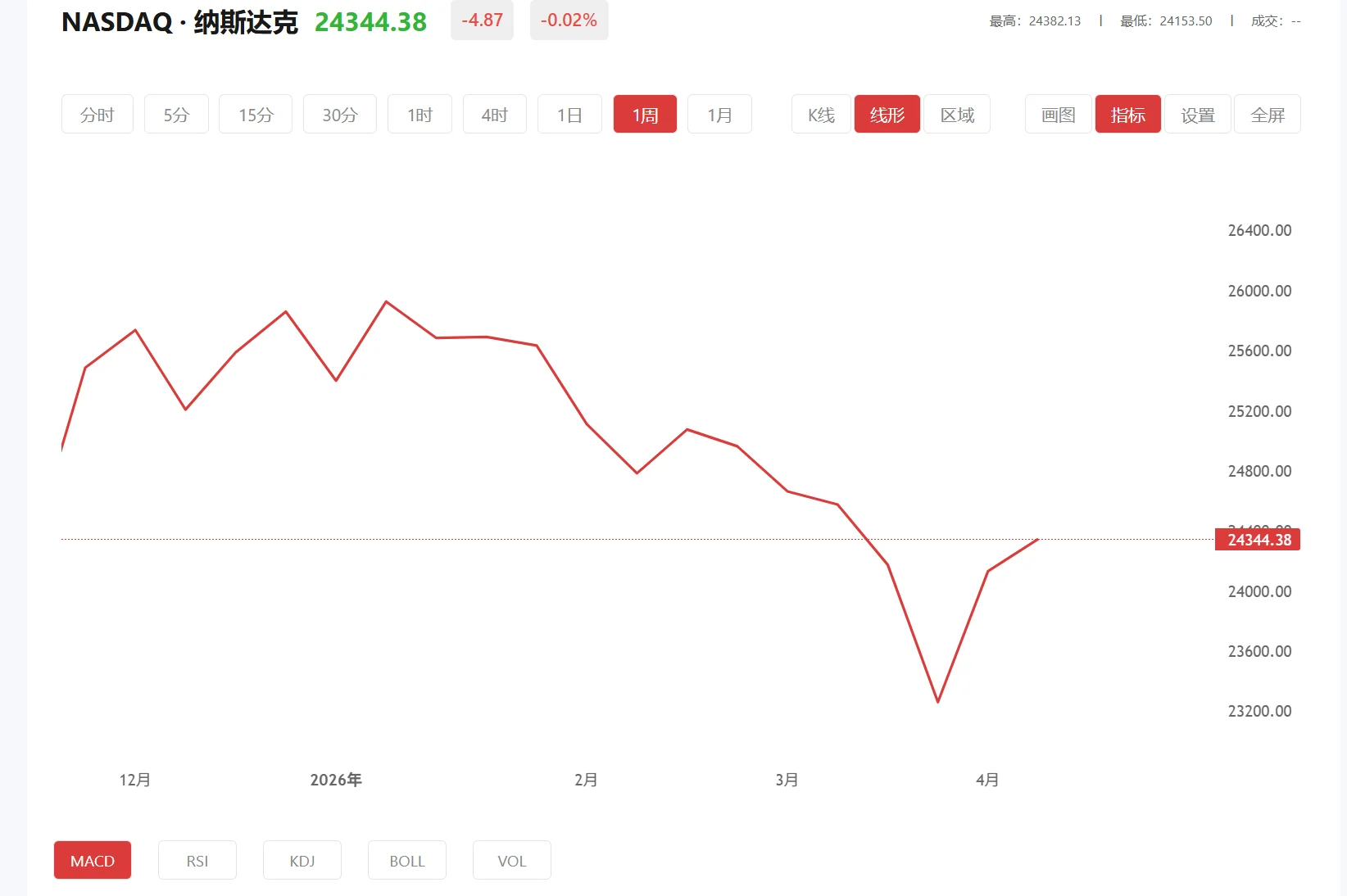This screenshot has height=896, width=1347.
Task: Select the 15分 timeframe
Action: coord(255,114)
